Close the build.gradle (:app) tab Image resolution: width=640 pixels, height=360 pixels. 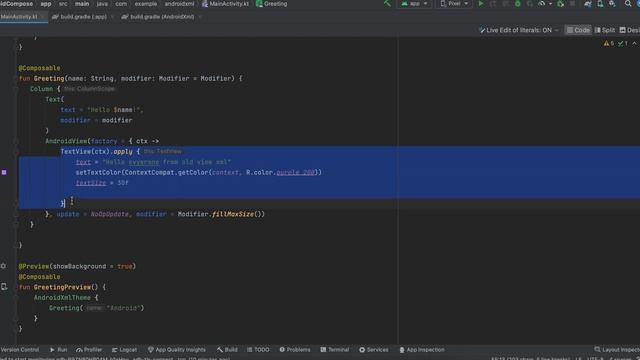pyautogui.click(x=112, y=17)
